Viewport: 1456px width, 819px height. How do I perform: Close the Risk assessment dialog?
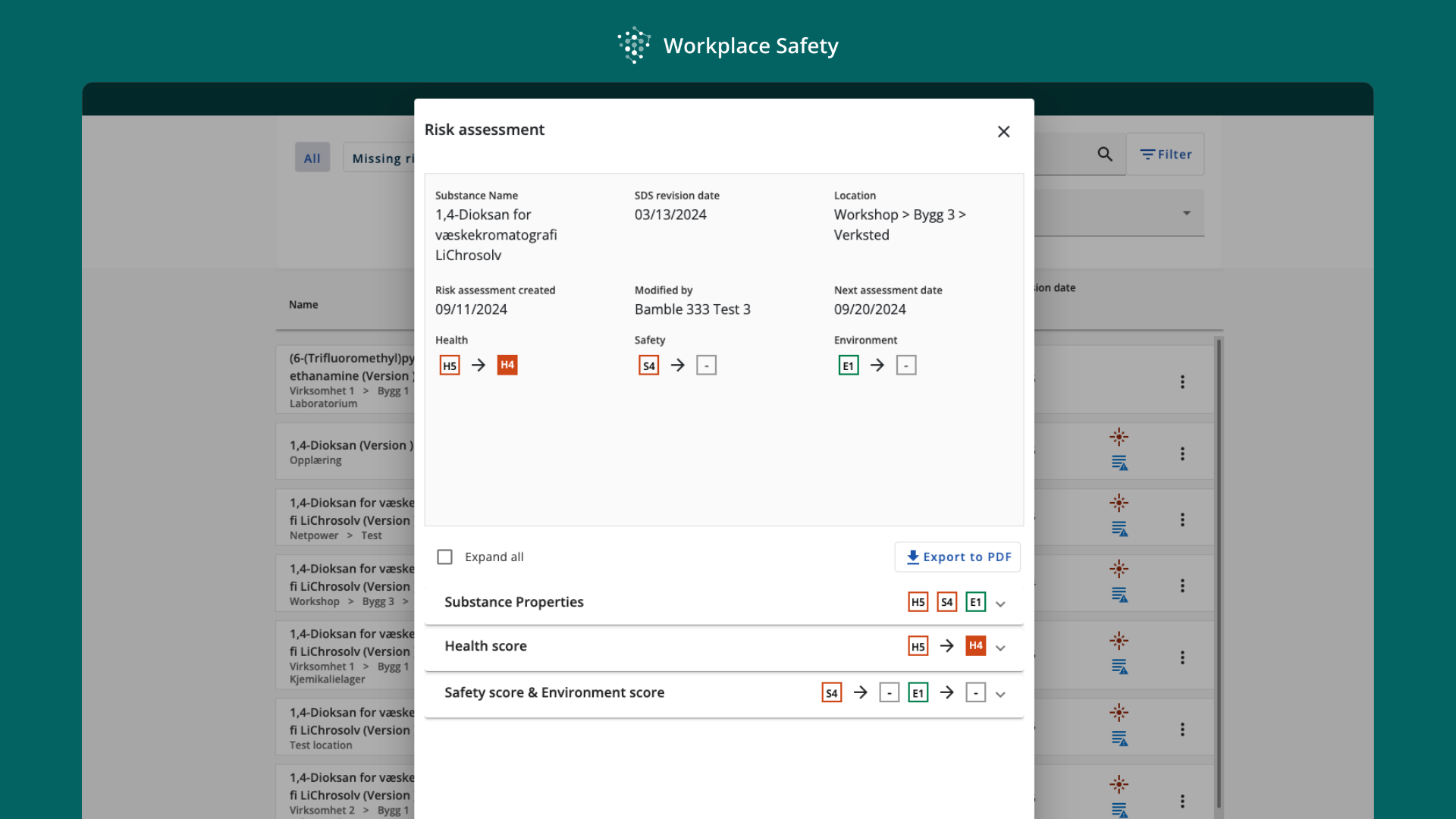pyautogui.click(x=1003, y=132)
